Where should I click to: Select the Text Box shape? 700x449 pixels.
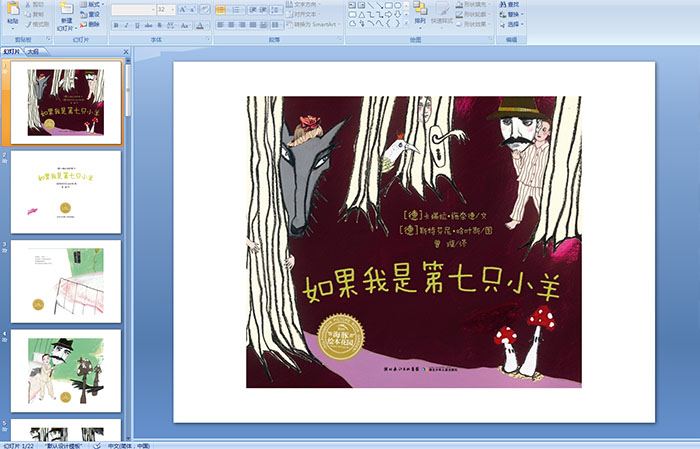point(352,5)
